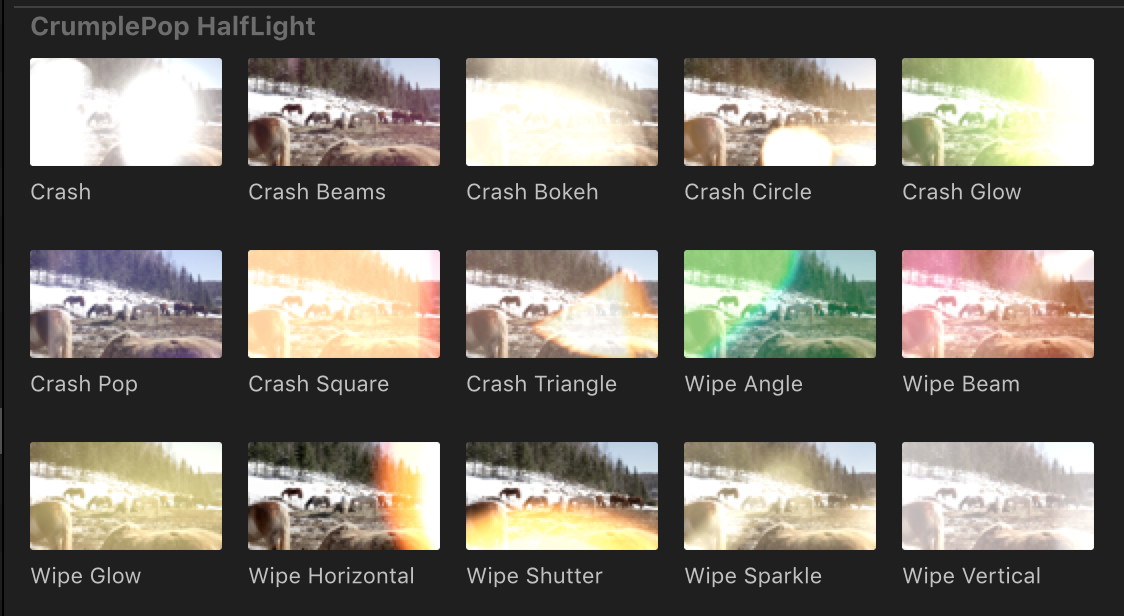Choose the Wipe Glow transition thumbnail
Image resolution: width=1124 pixels, height=616 pixels.
pyautogui.click(x=126, y=496)
